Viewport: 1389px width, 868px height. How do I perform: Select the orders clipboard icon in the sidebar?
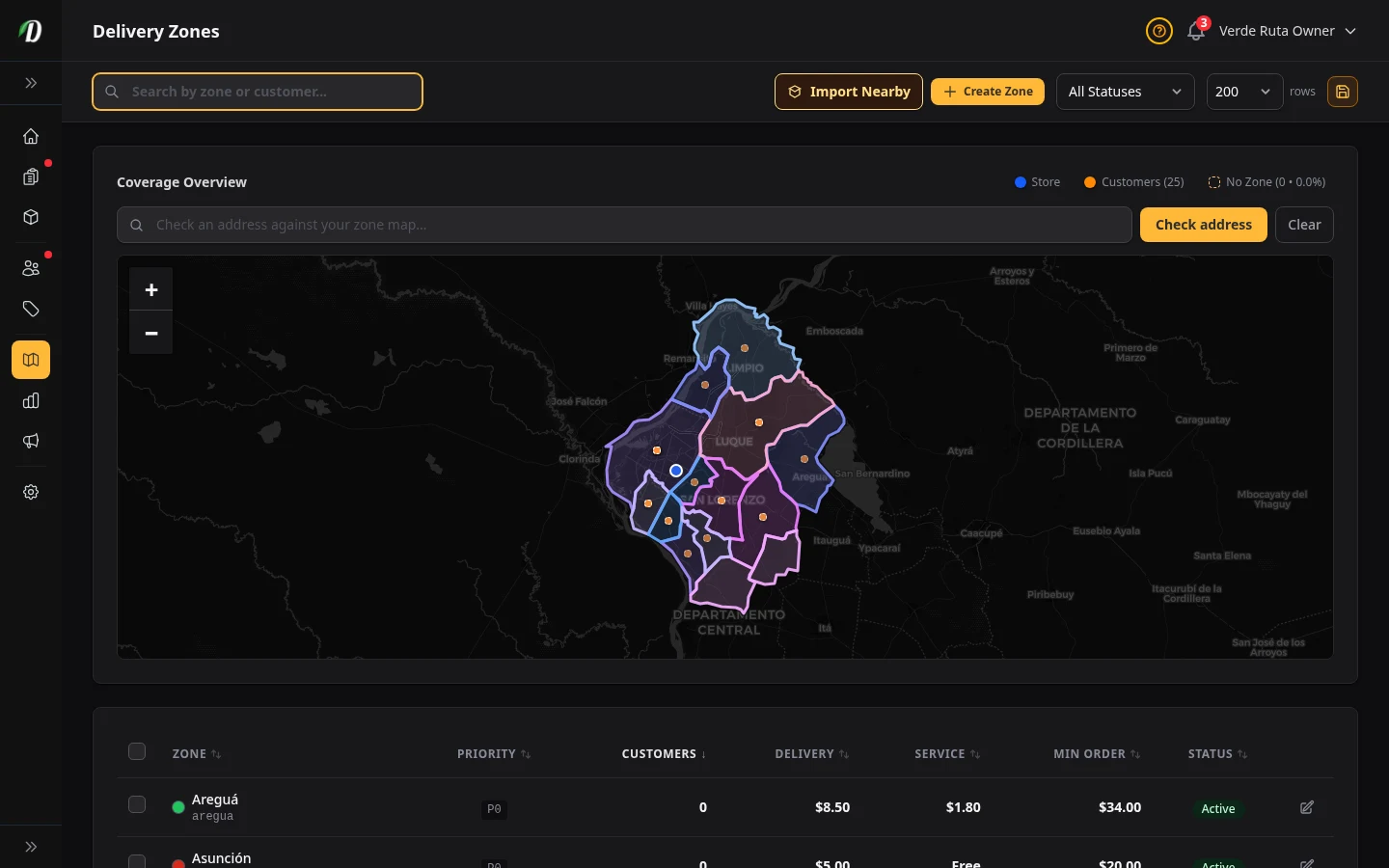[x=31, y=176]
